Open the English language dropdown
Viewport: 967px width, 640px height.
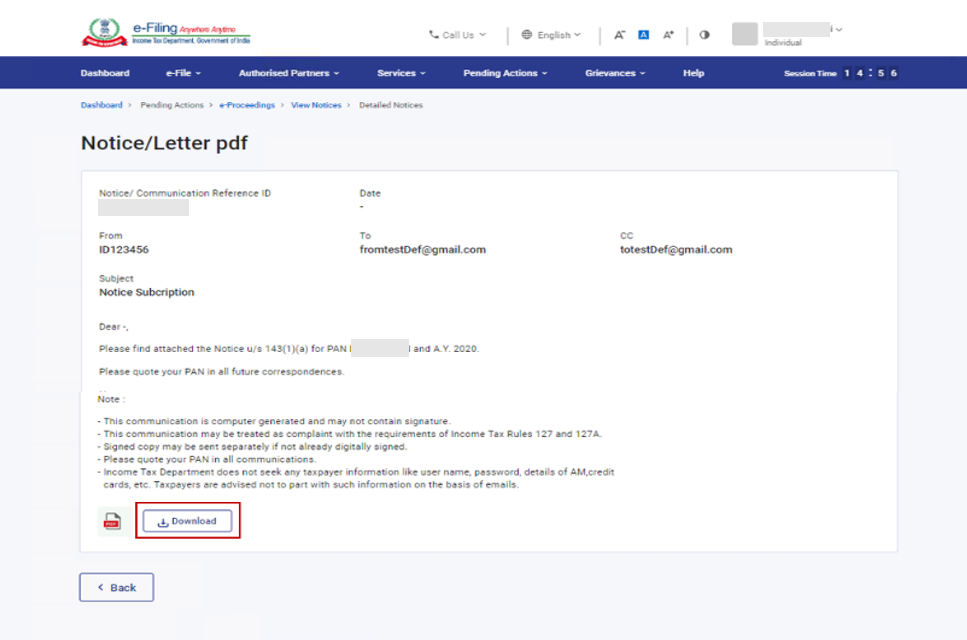coord(551,35)
